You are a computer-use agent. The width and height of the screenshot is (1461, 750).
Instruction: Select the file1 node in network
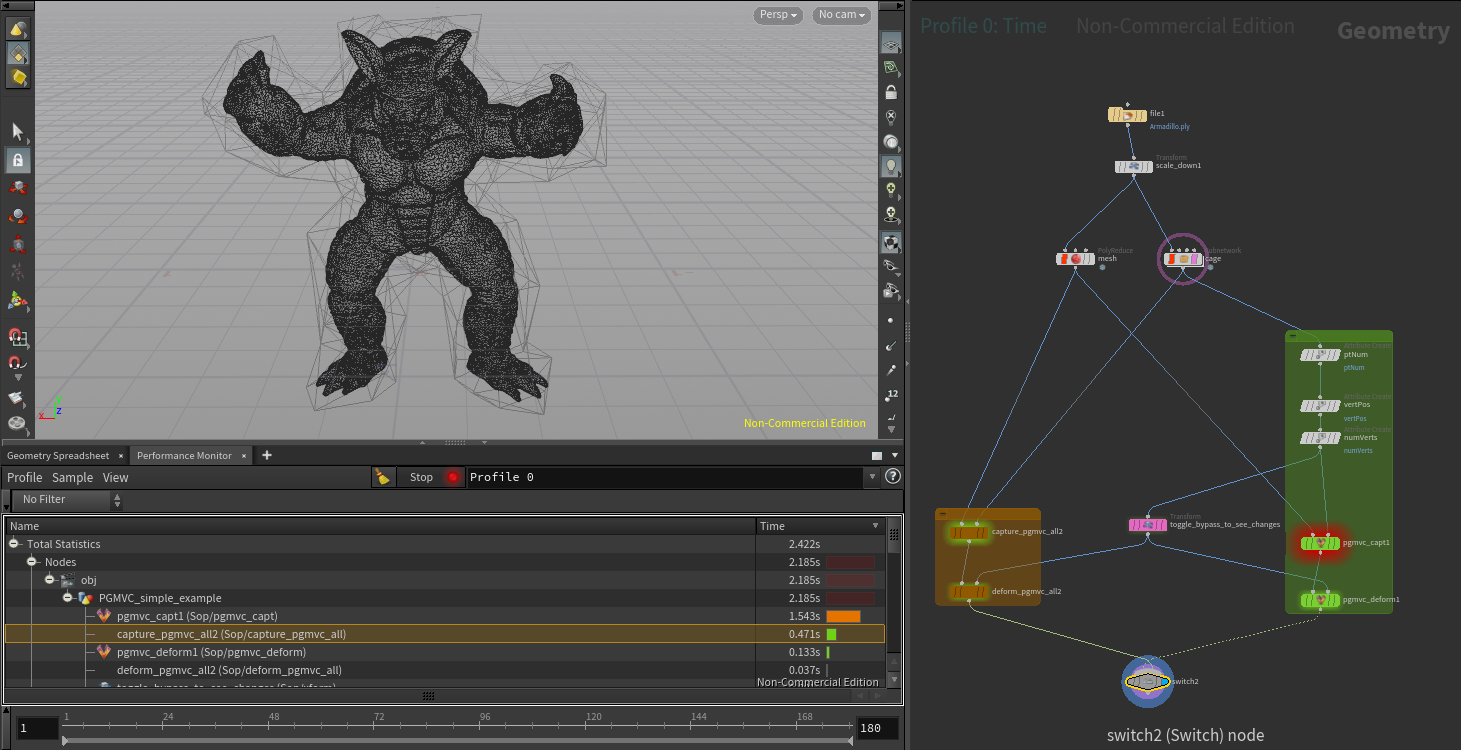coord(1127,115)
